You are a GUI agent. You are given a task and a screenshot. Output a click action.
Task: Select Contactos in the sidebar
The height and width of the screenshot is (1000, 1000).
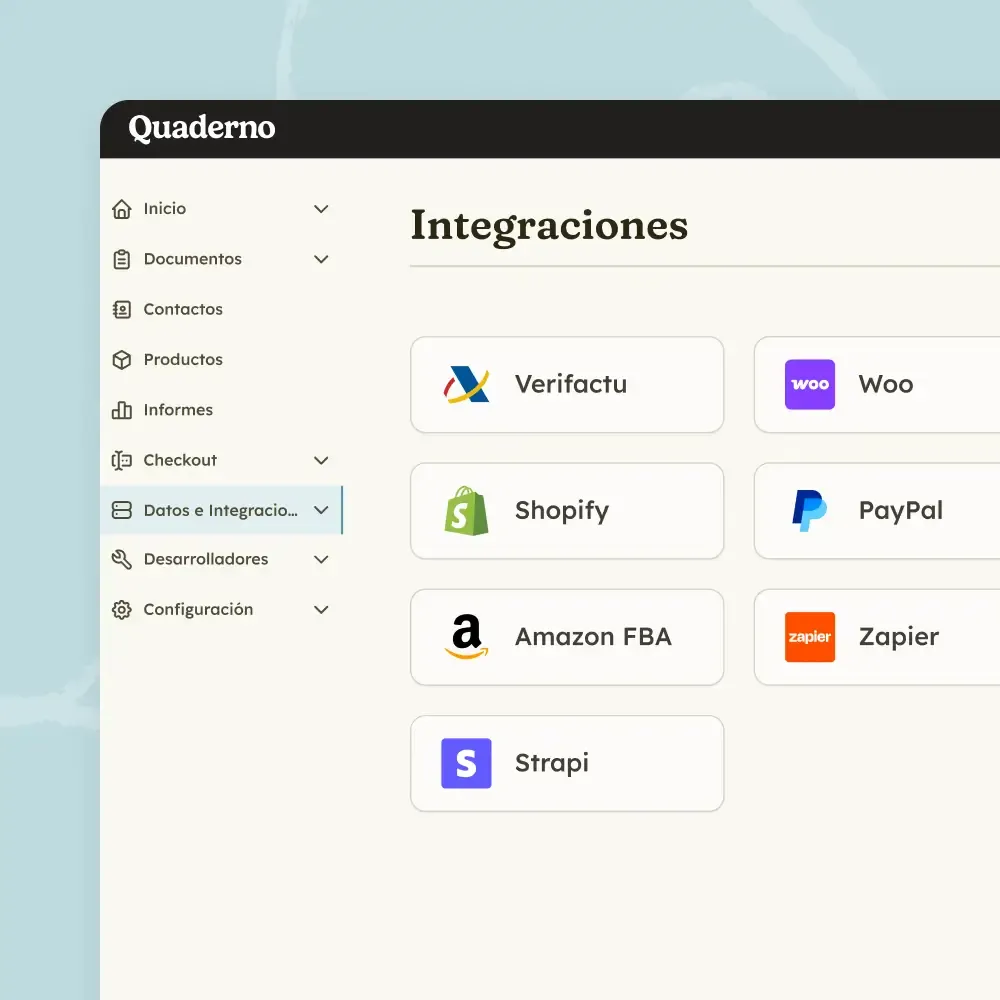[x=182, y=309]
